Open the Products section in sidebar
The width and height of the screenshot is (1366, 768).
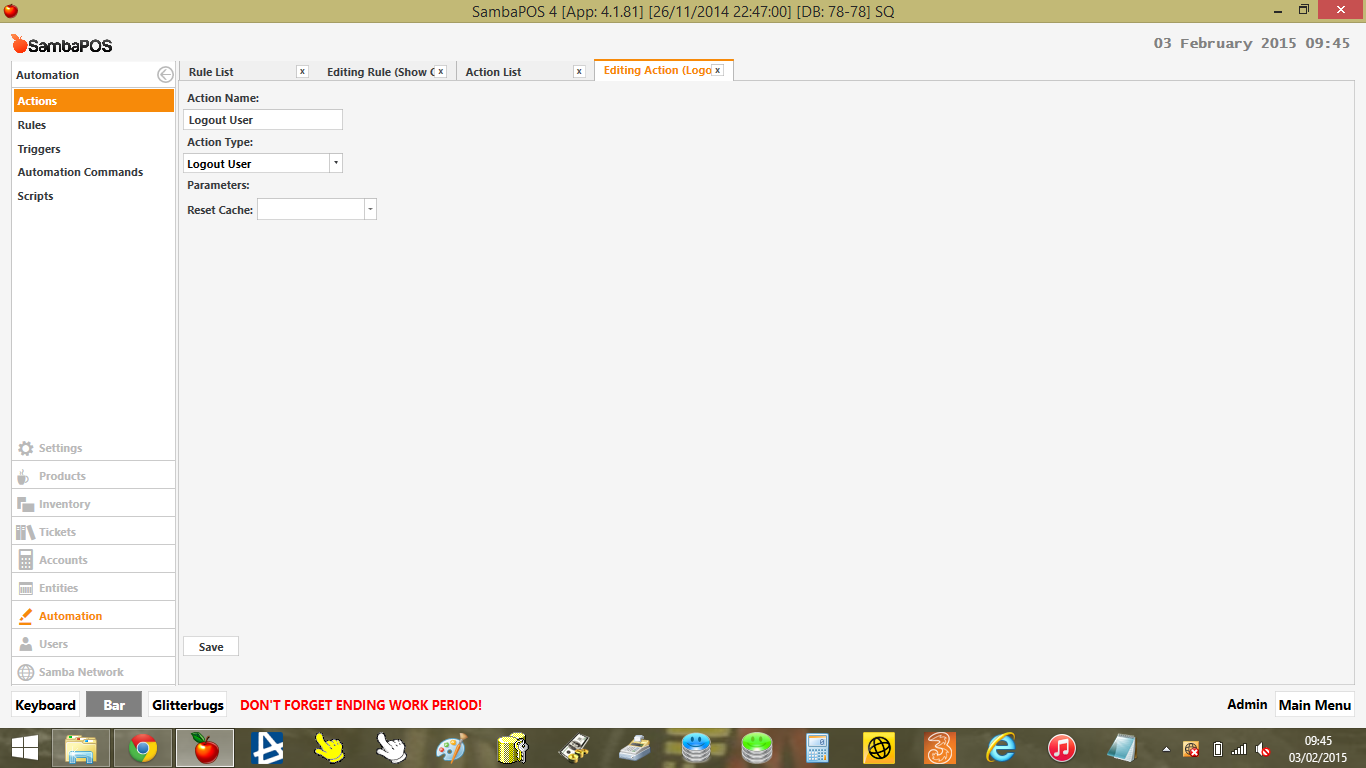(x=62, y=476)
